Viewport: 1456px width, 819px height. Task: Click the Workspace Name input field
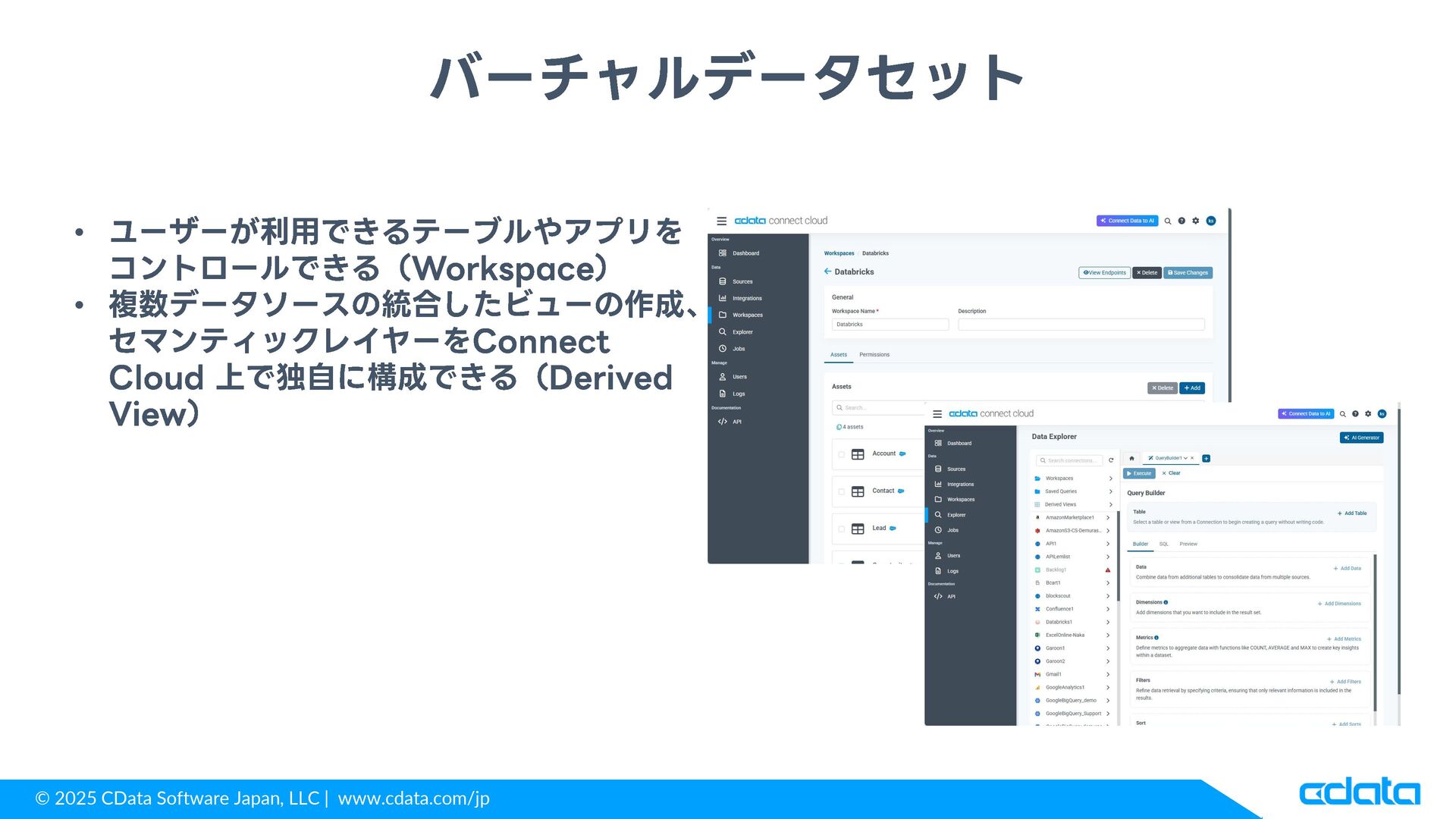point(890,325)
